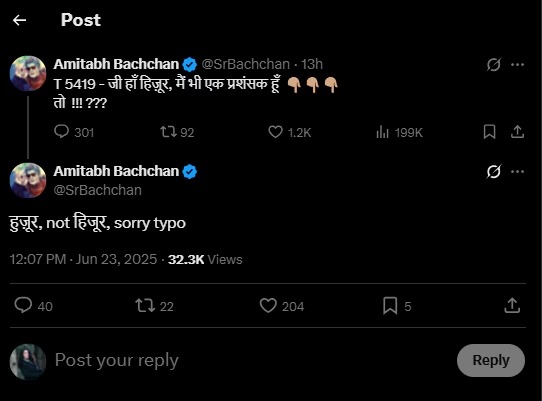Share the sorry typo post
The width and height of the screenshot is (542, 401).
(512, 306)
